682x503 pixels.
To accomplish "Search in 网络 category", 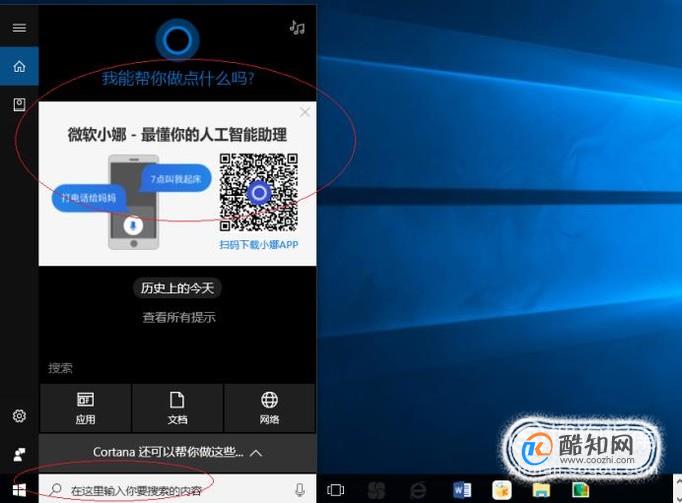I will click(269, 408).
